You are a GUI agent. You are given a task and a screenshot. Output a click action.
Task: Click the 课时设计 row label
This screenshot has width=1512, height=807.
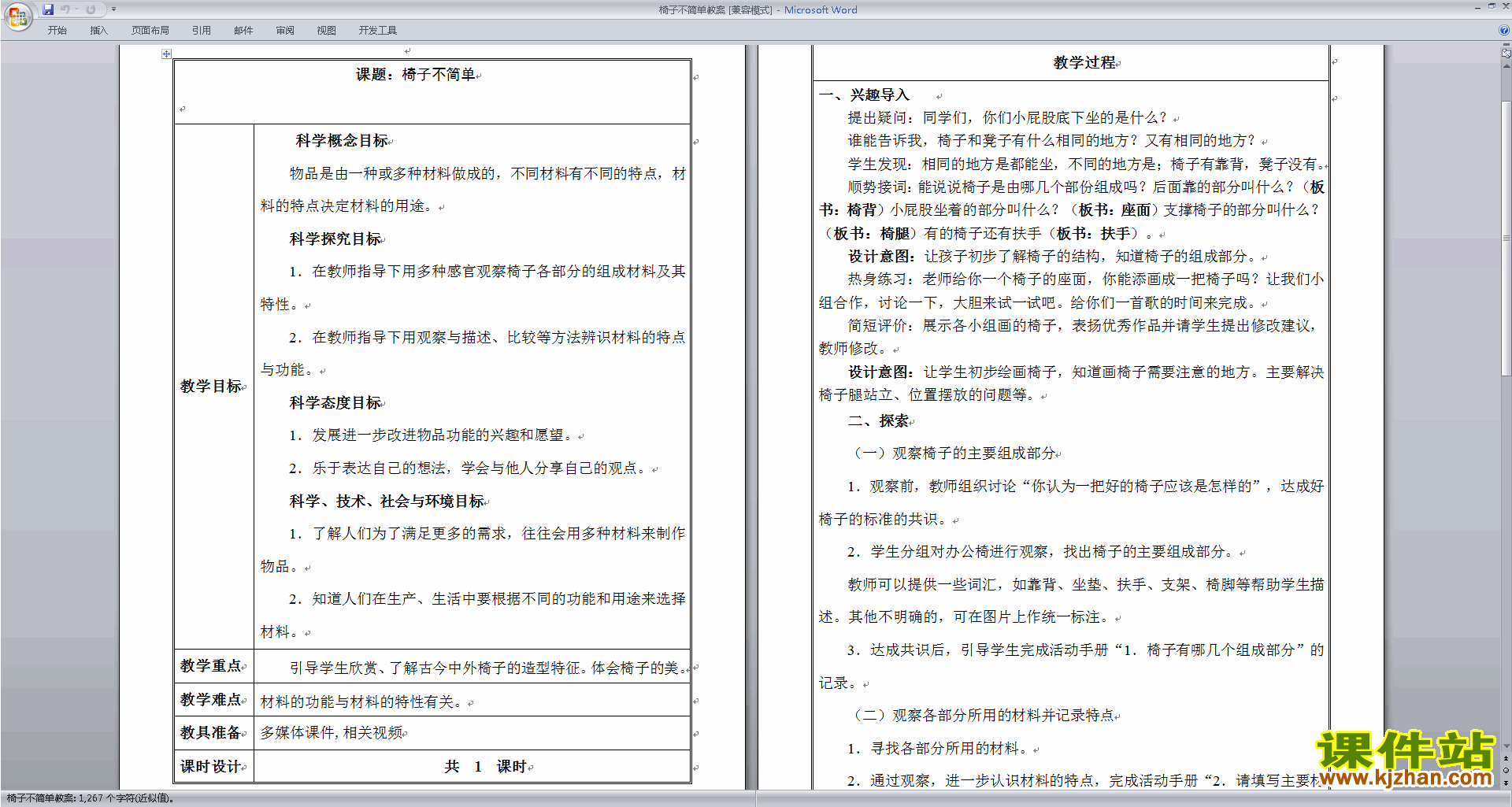211,767
